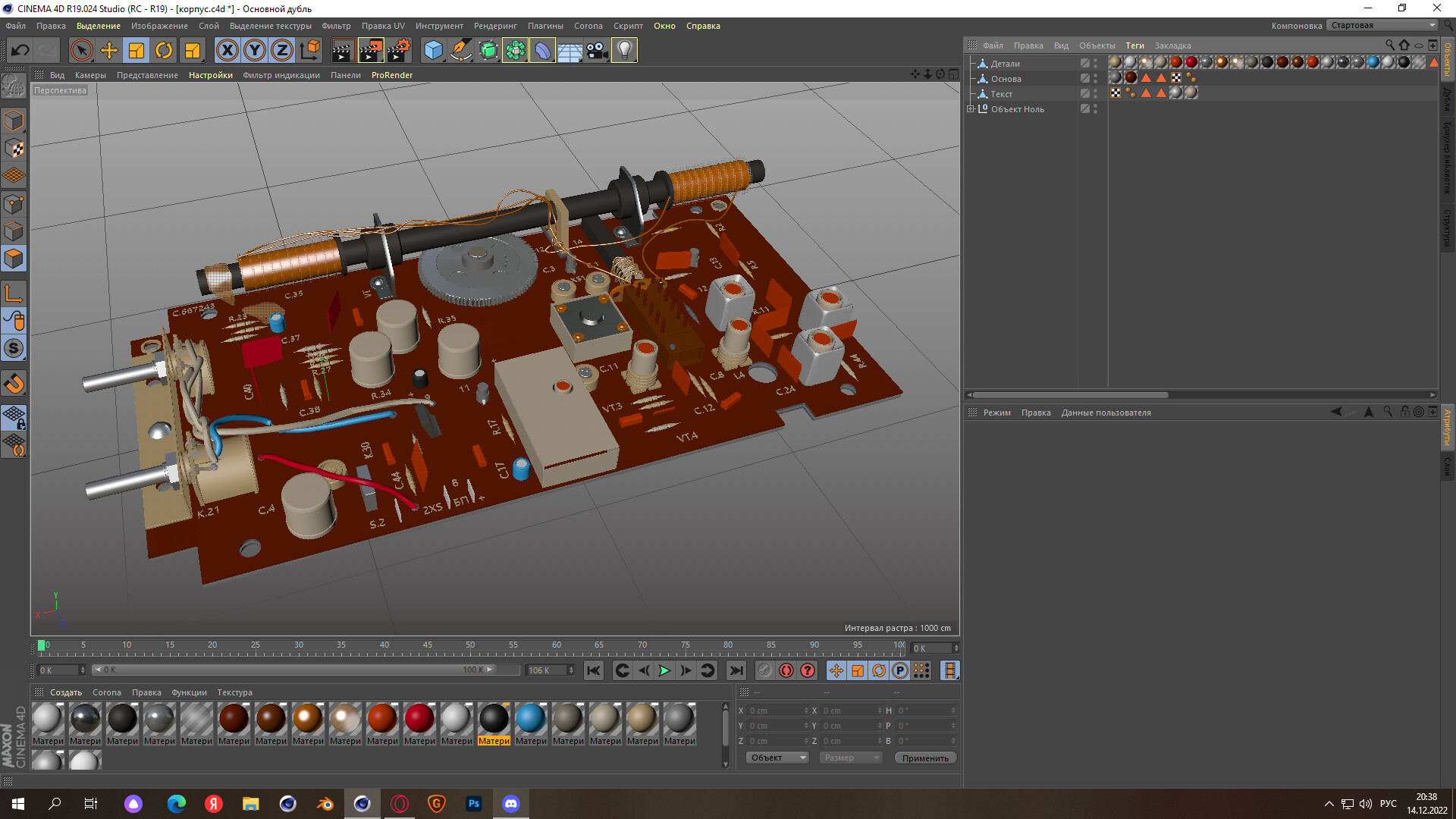Open the Стартовая layout dropdown
The image size is (1456, 819).
point(1383,25)
